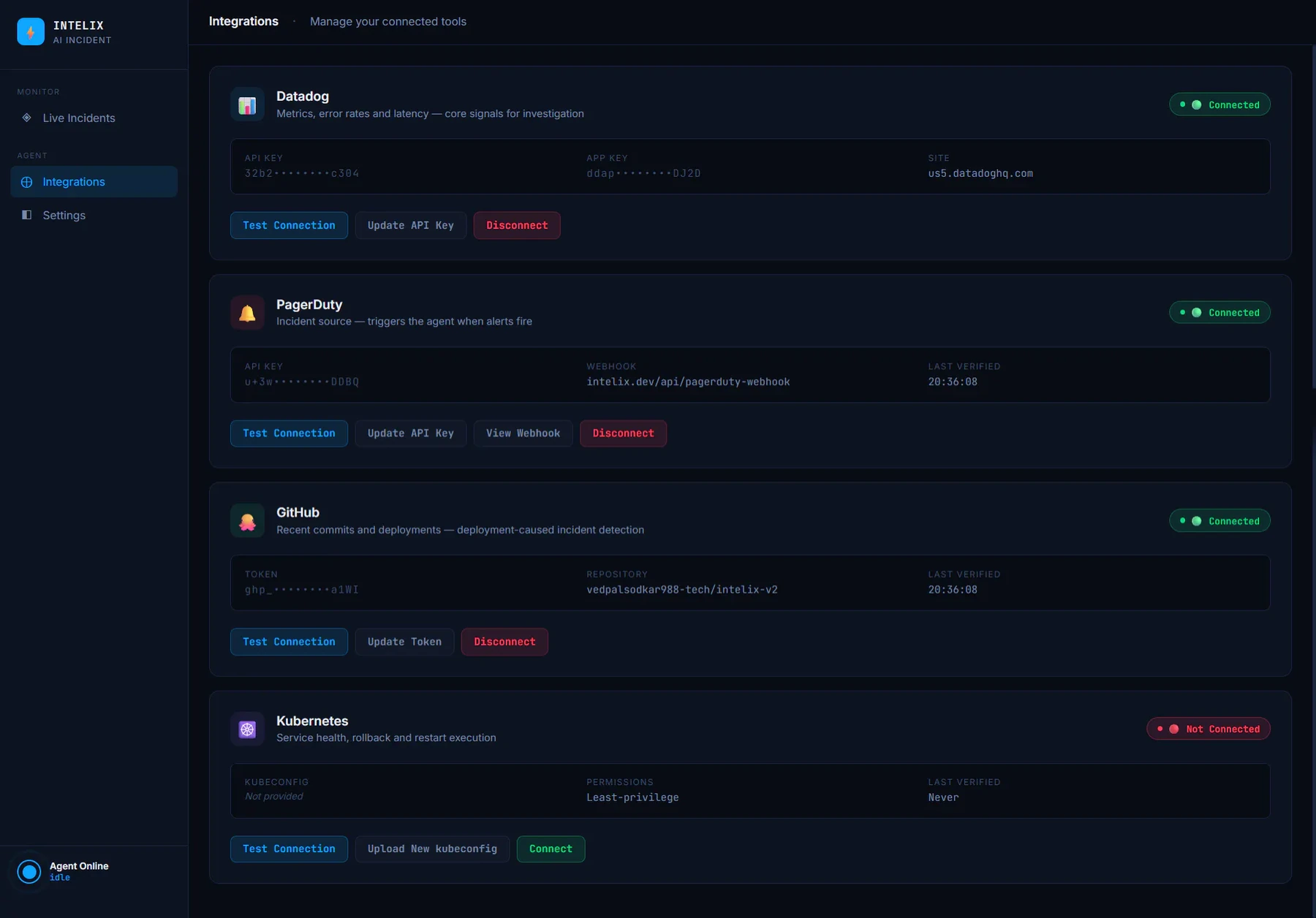The width and height of the screenshot is (1316, 918).
Task: Click the masked PagerDuty API key u+3w…DDBQ
Action: [302, 382]
